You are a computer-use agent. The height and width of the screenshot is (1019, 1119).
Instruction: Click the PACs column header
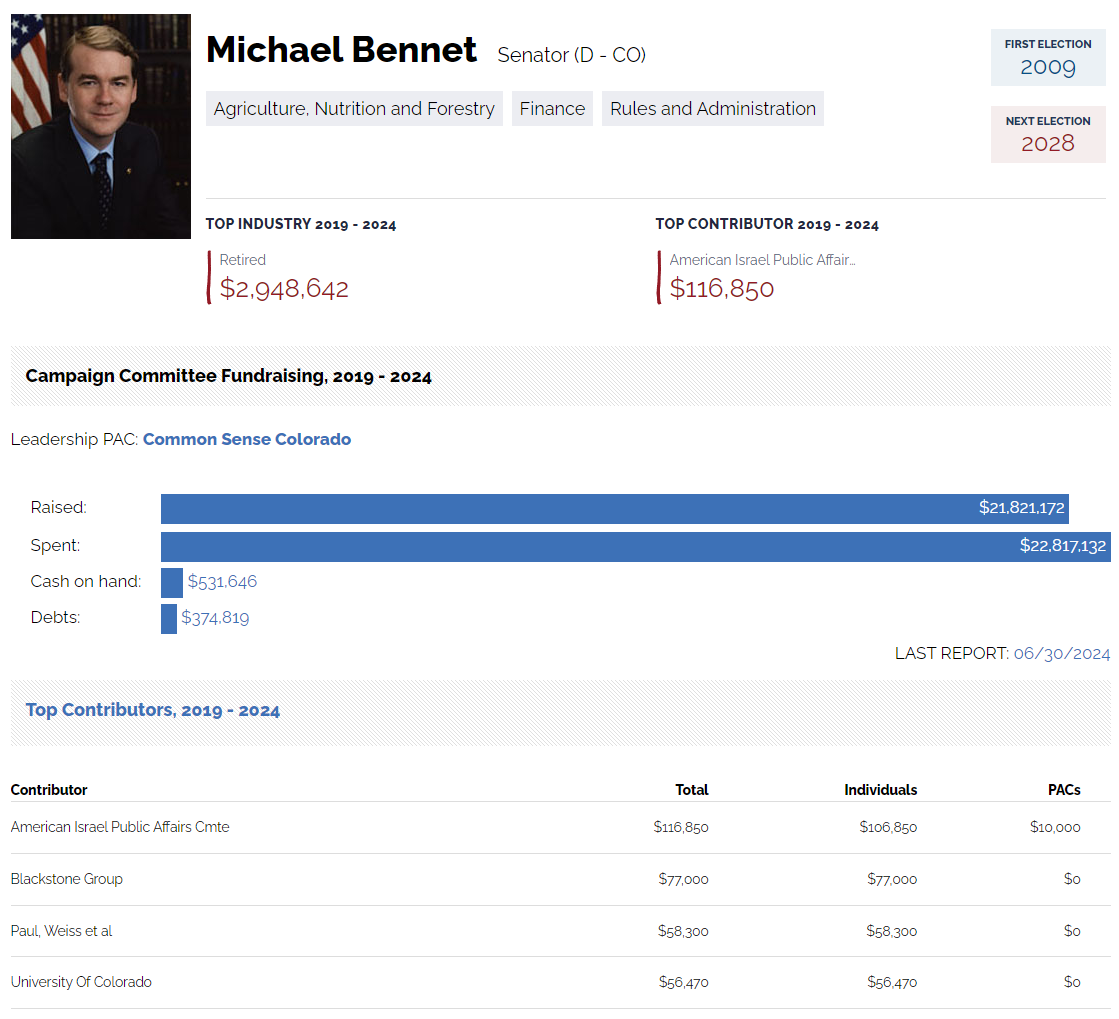[x=1064, y=790]
